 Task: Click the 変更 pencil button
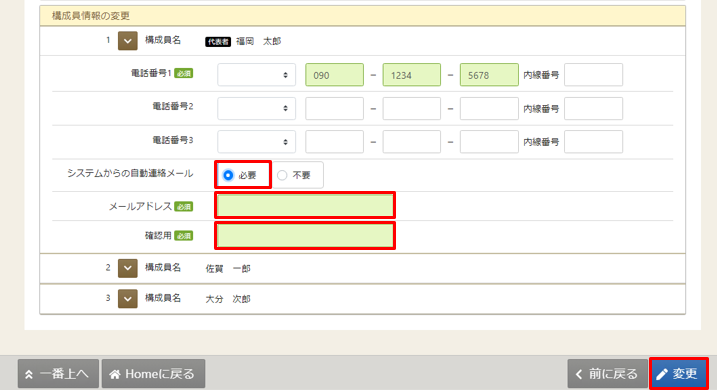pos(679,374)
